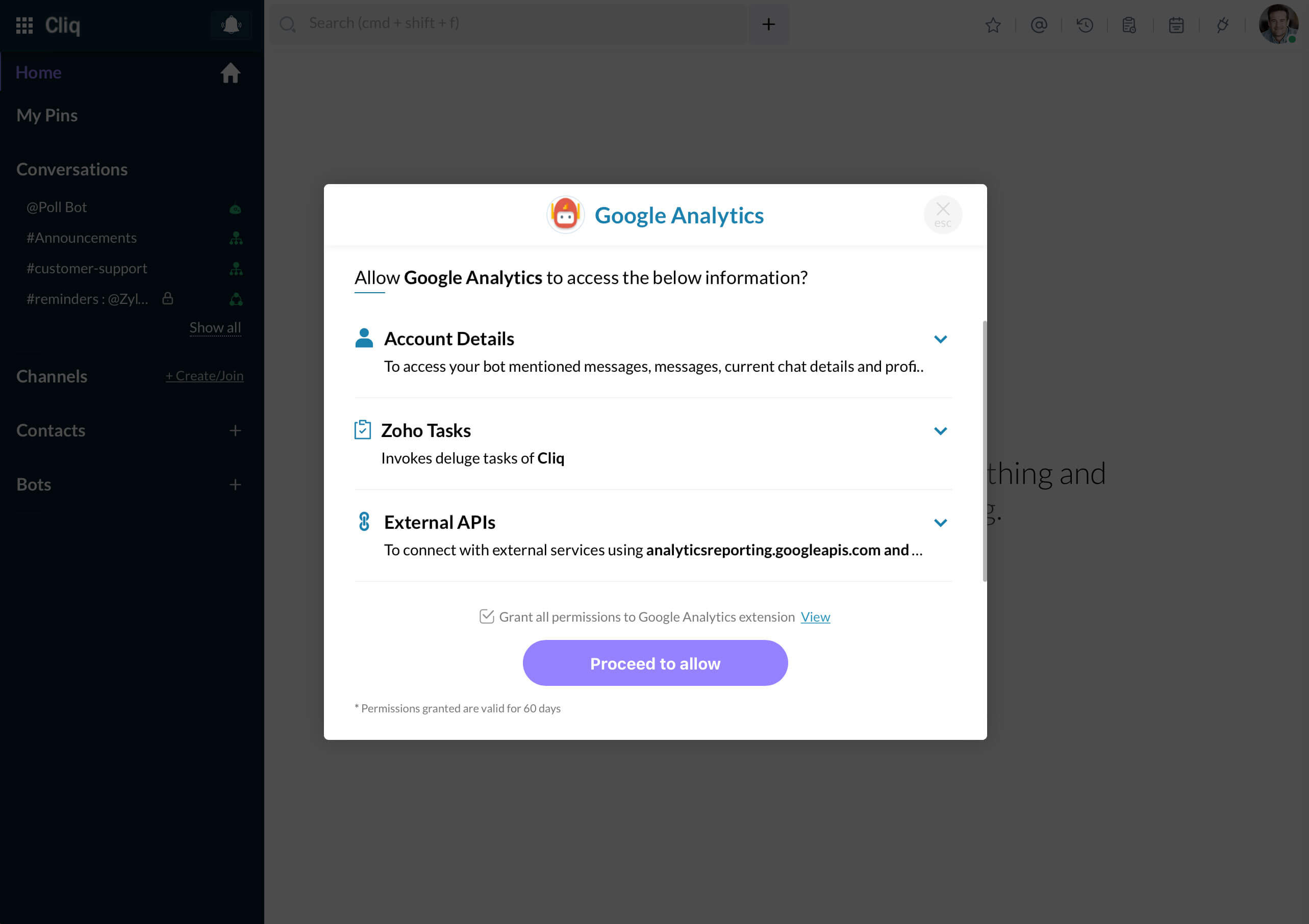
Task: Open the Conversations section header
Action: click(72, 169)
